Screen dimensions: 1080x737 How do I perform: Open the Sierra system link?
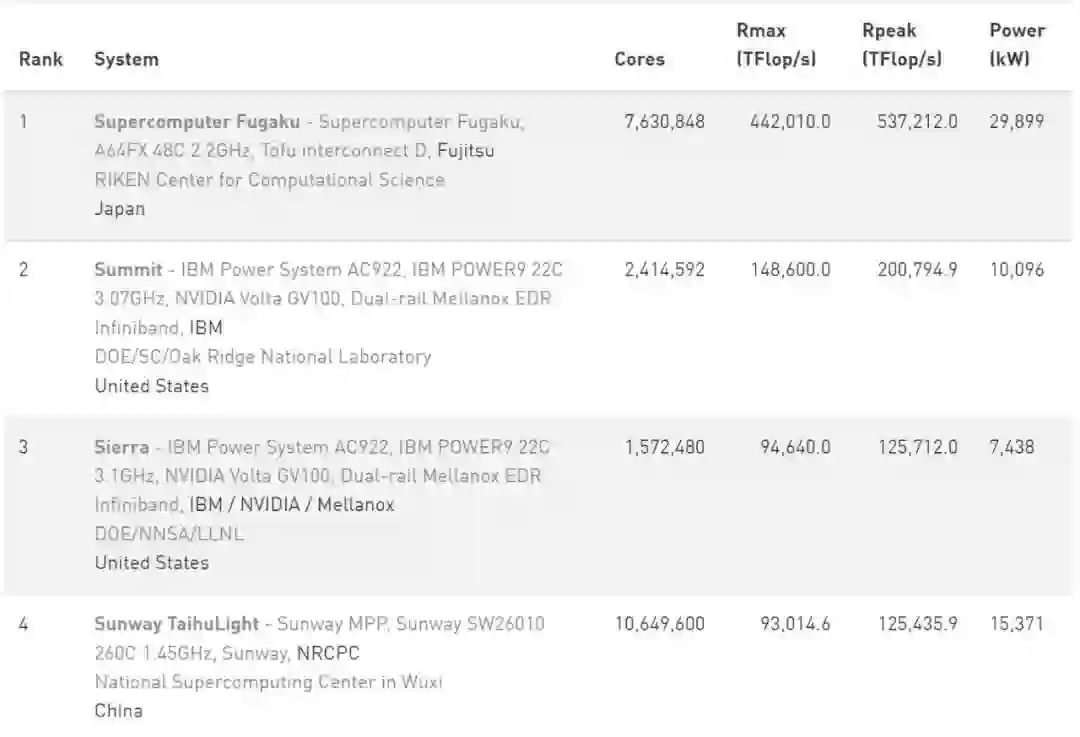click(x=124, y=447)
